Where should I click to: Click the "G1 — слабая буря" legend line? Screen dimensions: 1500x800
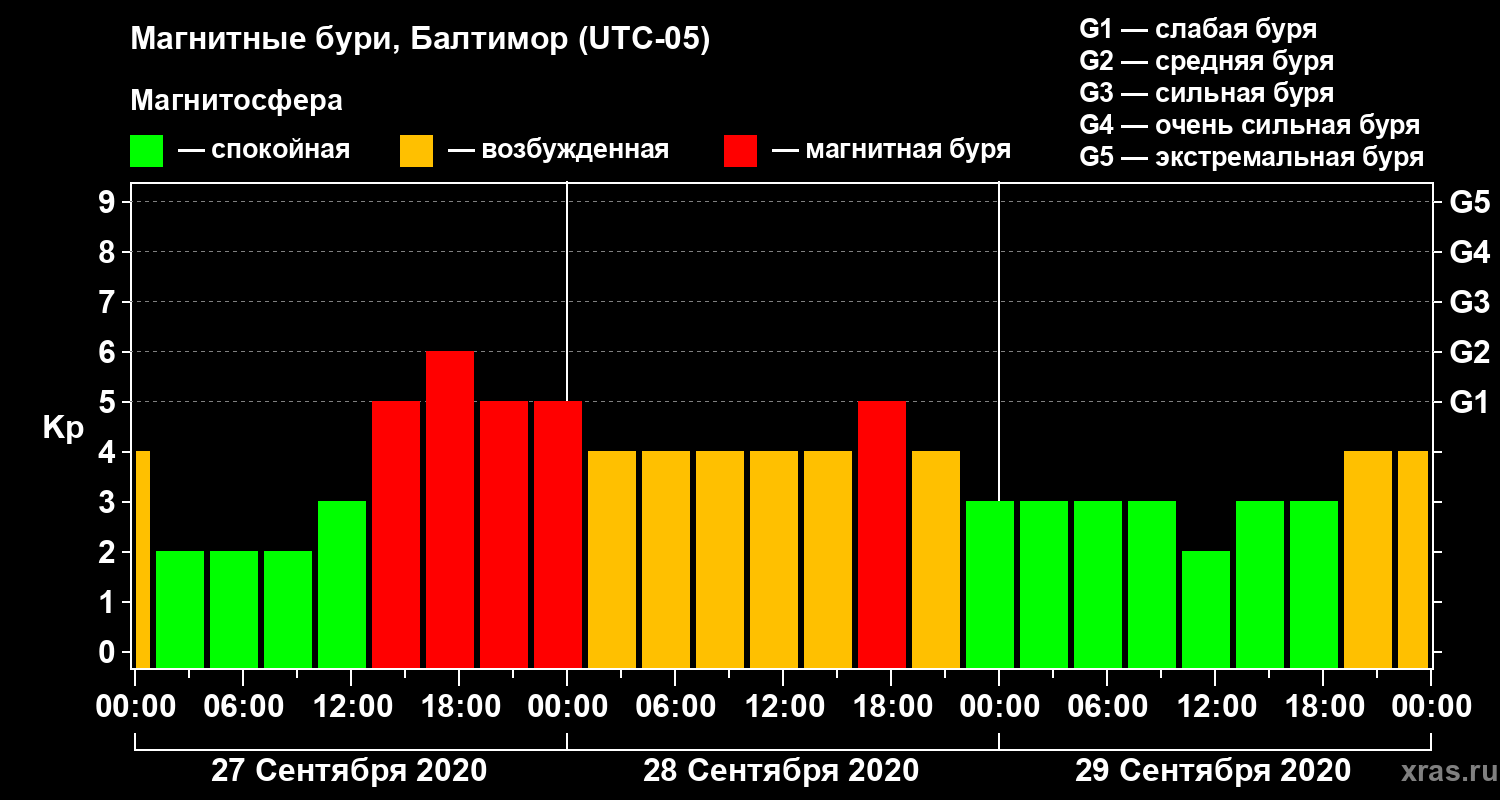click(1198, 29)
